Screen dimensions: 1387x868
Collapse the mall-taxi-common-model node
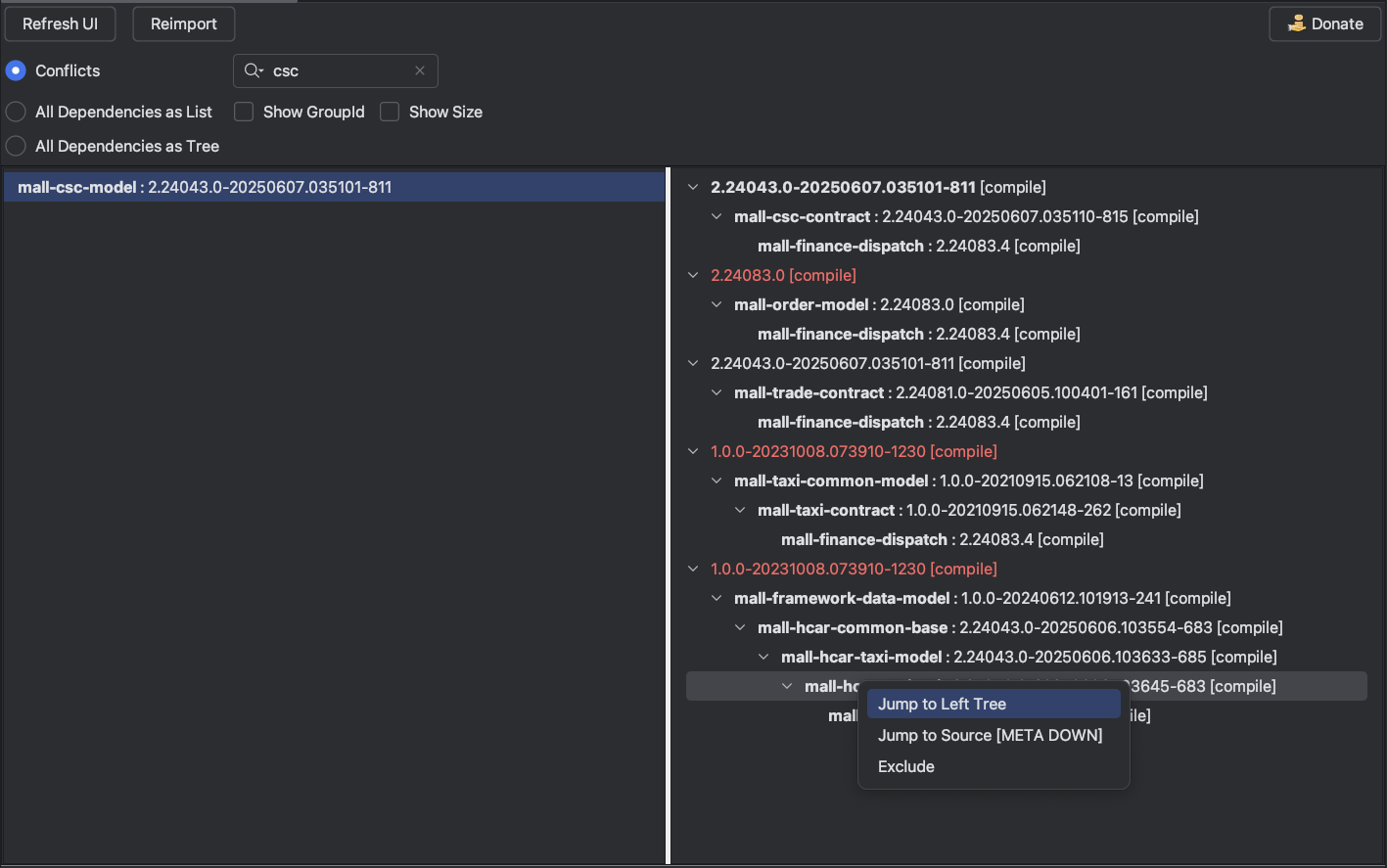[717, 480]
